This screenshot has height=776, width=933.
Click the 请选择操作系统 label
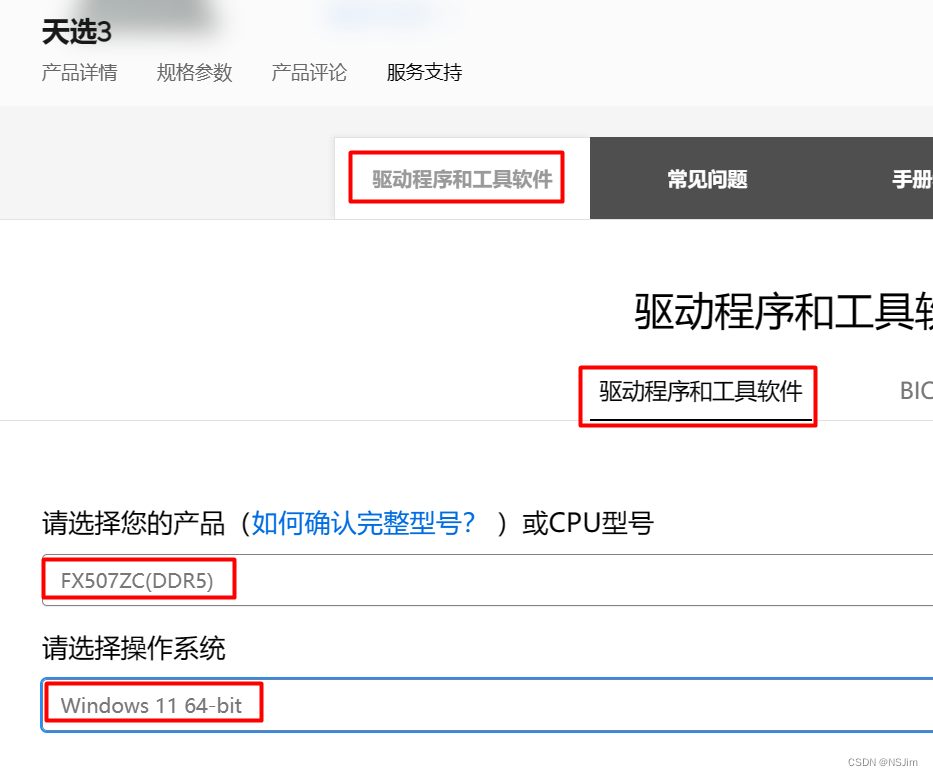coord(134,648)
